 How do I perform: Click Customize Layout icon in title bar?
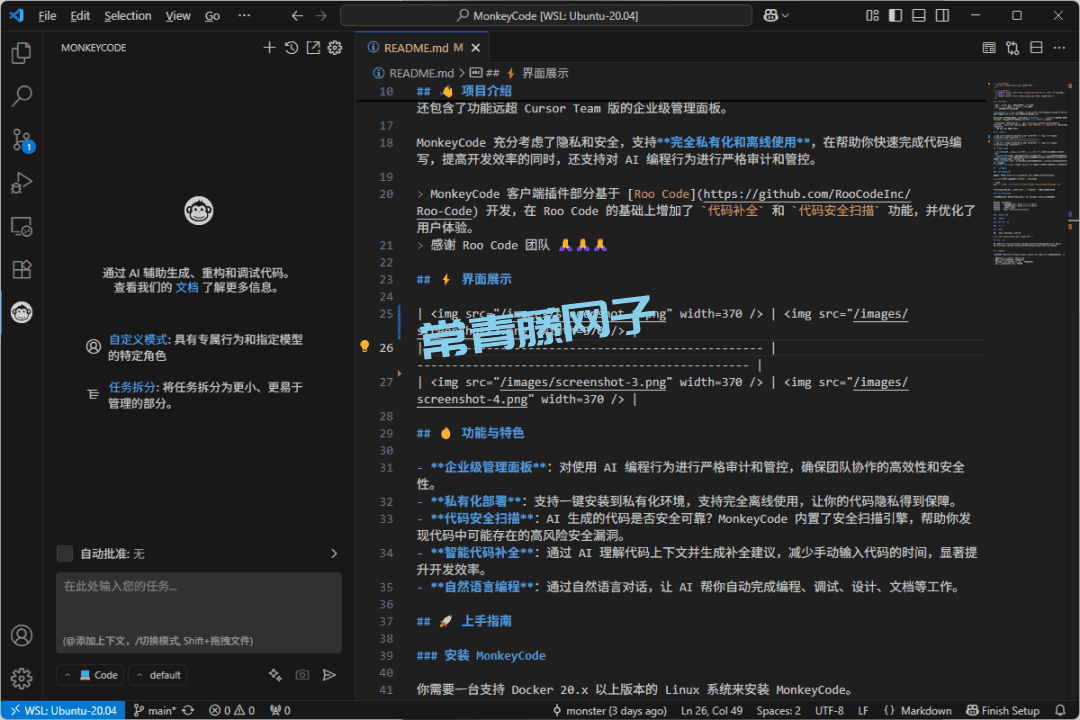(873, 15)
